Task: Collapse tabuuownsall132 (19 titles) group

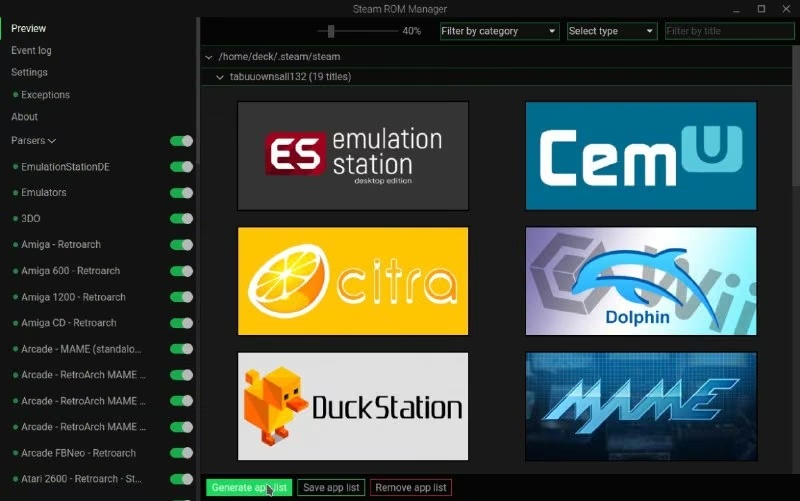Action: [220, 77]
